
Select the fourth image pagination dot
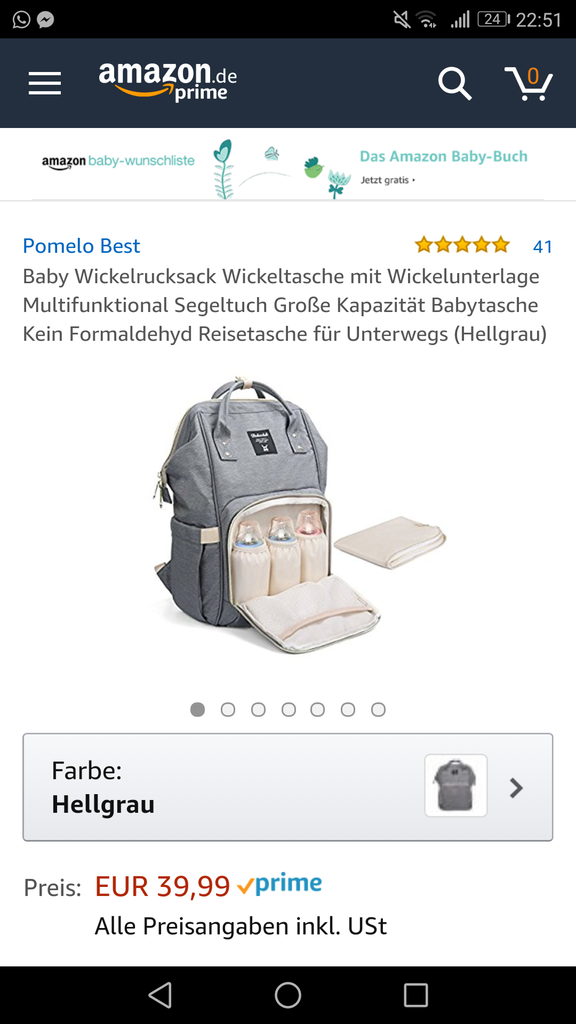click(x=289, y=709)
